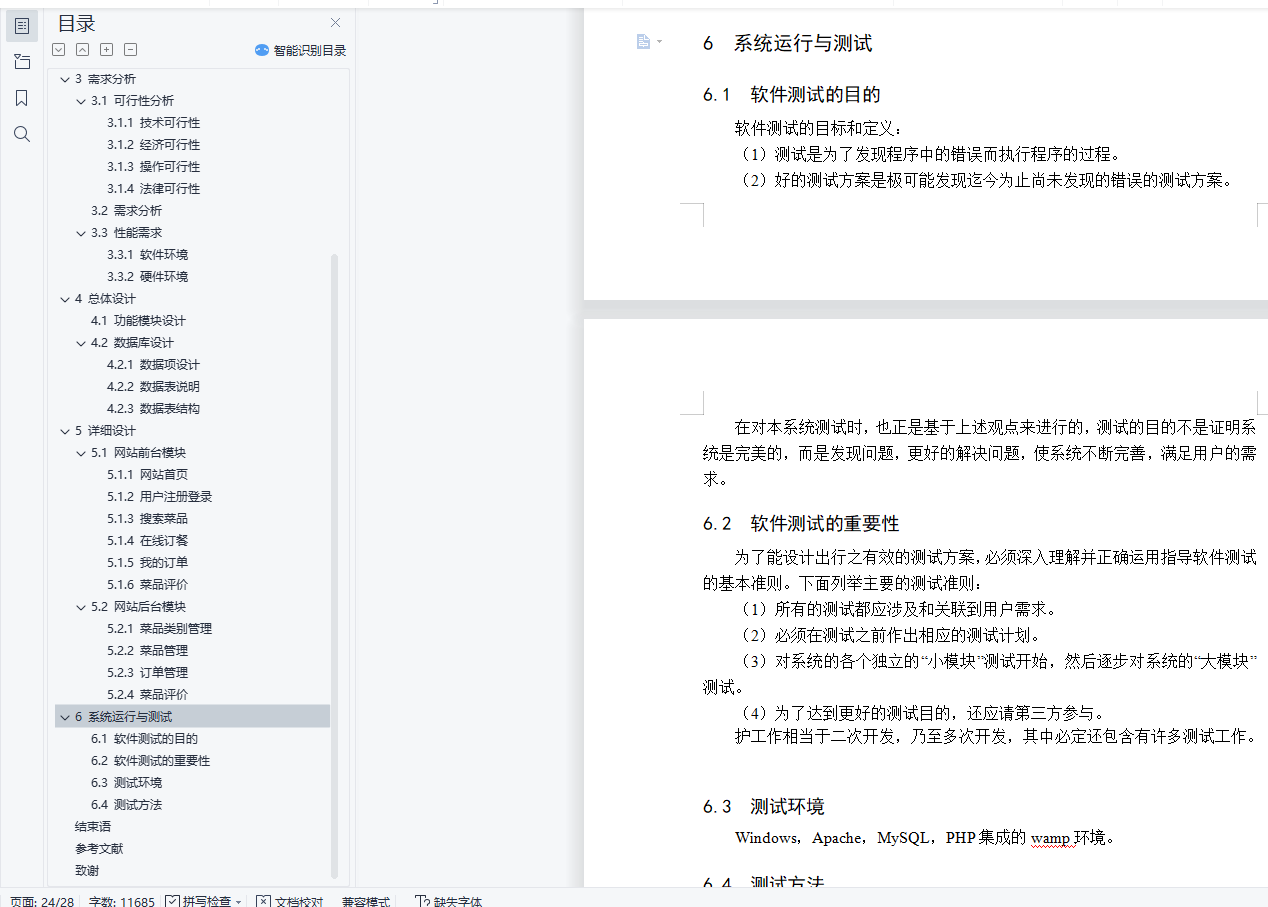
Task: Click 页面: 24/28 in status bar
Action: click(42, 902)
